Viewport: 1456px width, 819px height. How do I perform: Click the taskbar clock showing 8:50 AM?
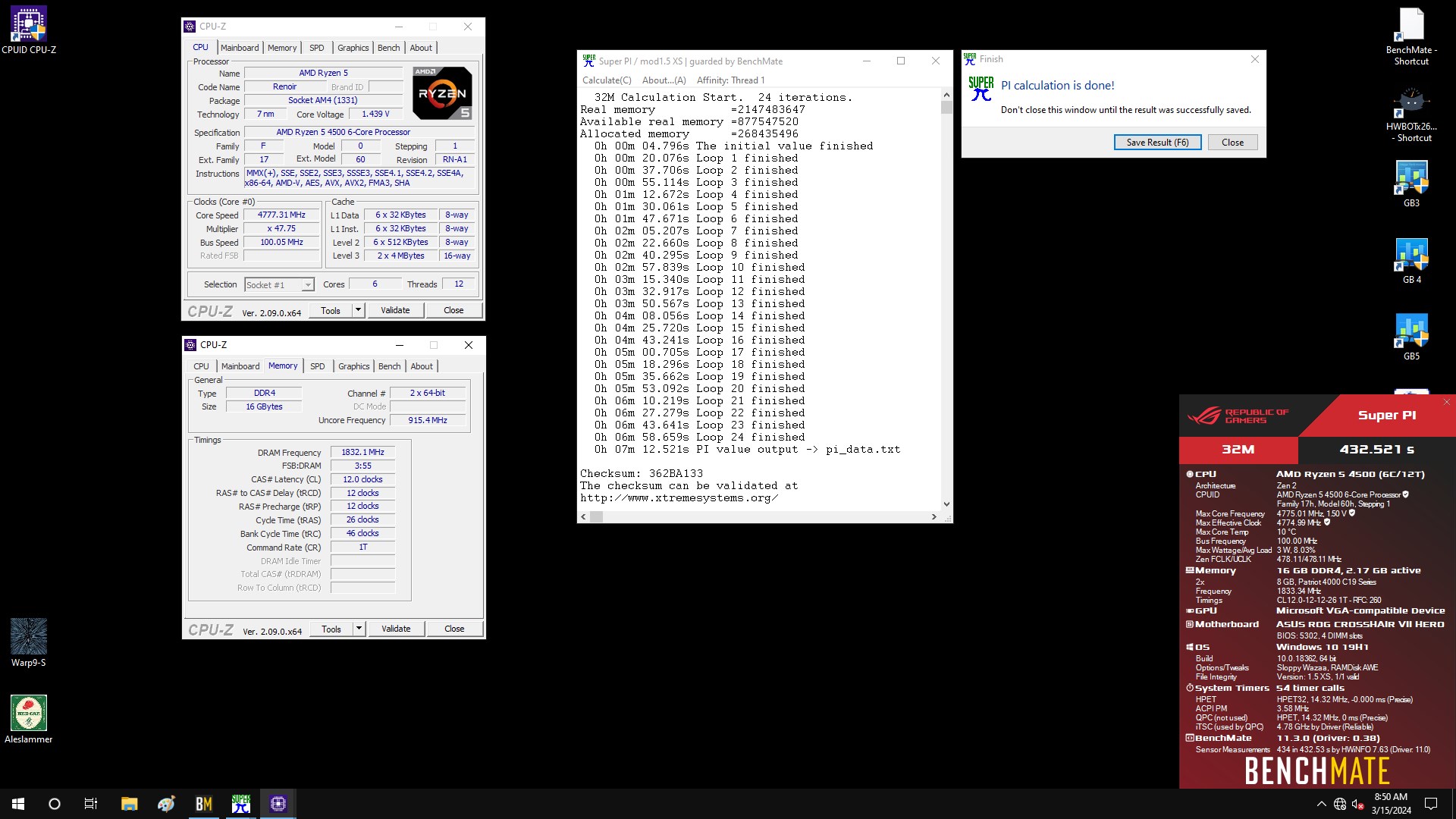(1391, 804)
